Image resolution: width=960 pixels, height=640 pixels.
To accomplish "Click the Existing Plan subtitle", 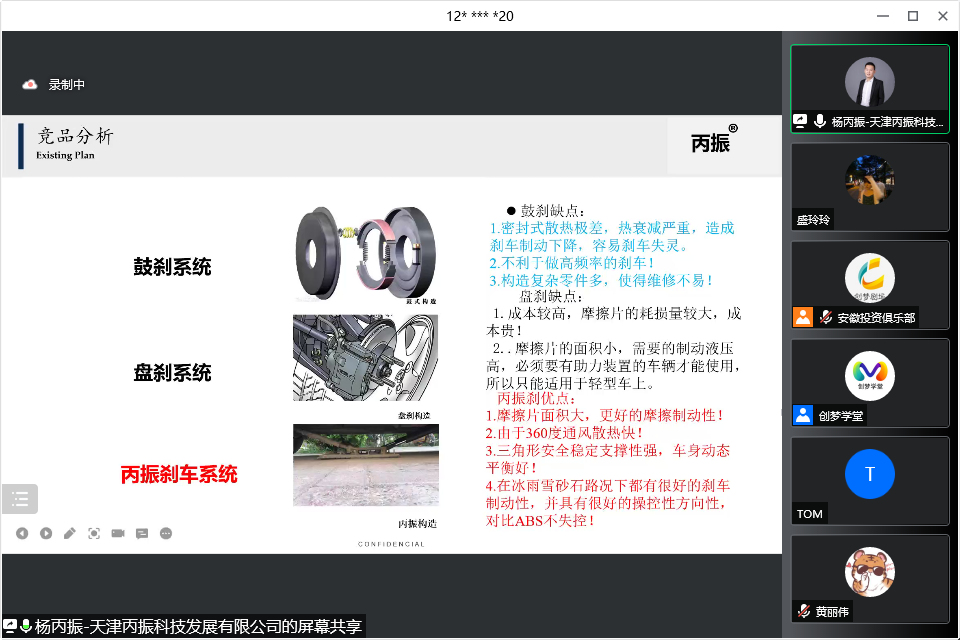I will click(65, 155).
